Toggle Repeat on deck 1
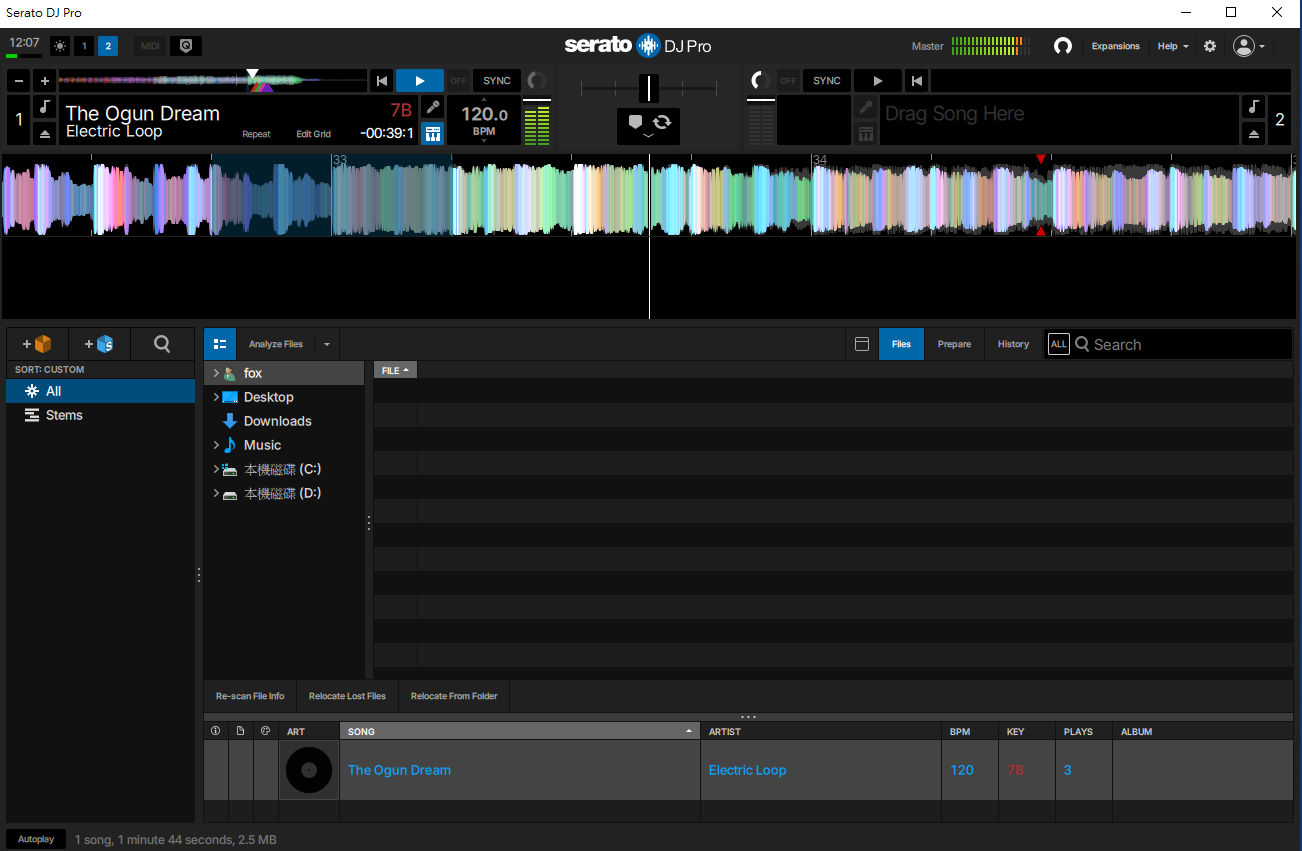Screen dimensions: 1302x851 (256, 134)
